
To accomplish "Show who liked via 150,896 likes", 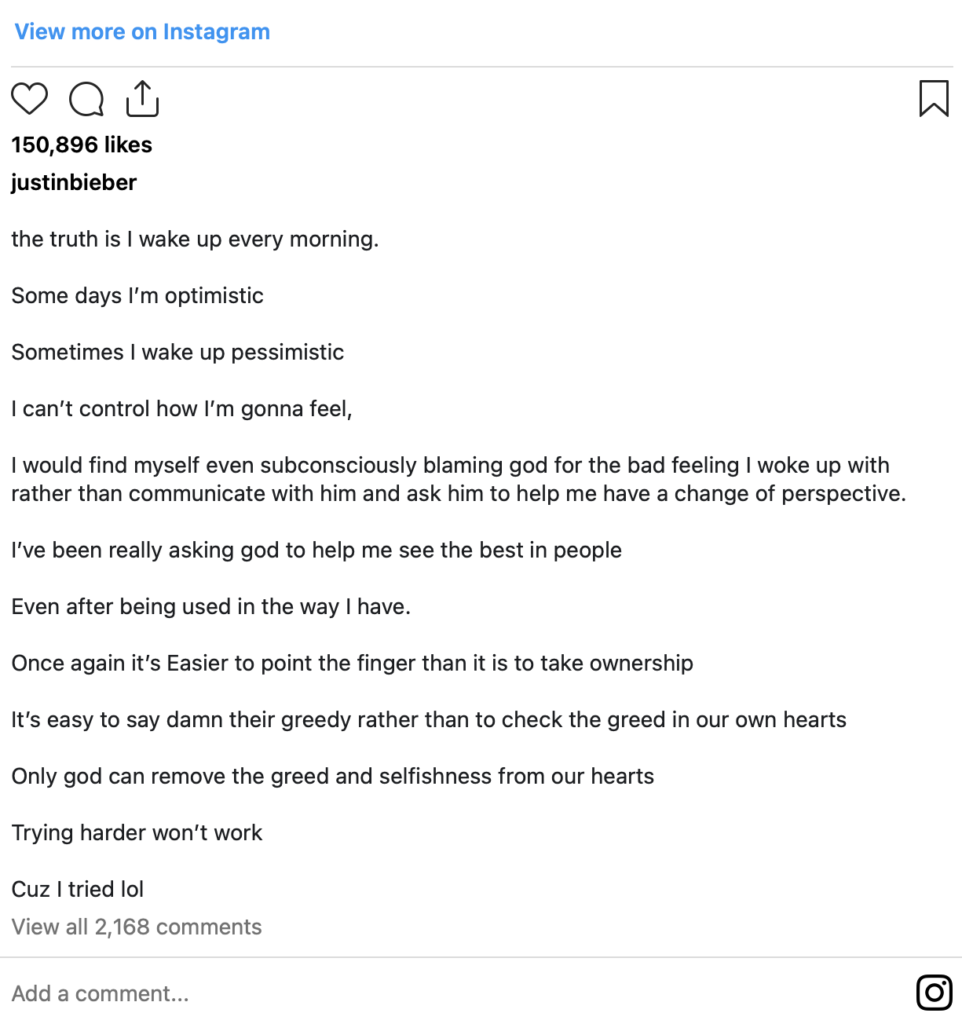I will coord(82,144).
